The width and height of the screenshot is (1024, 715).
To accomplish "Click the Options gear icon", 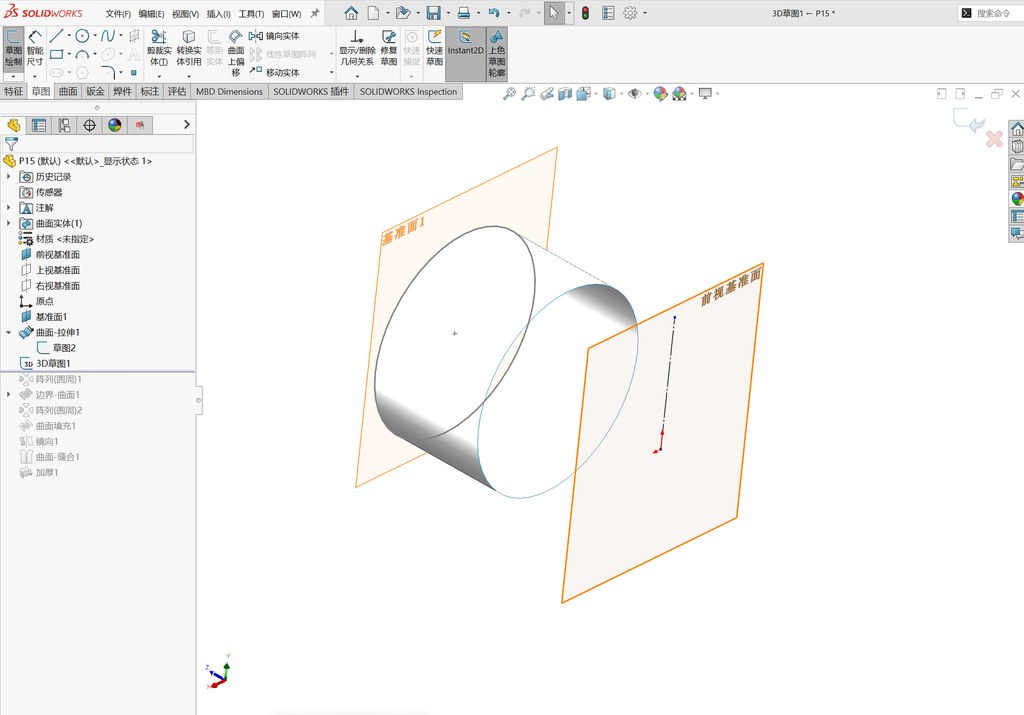I will (630, 13).
